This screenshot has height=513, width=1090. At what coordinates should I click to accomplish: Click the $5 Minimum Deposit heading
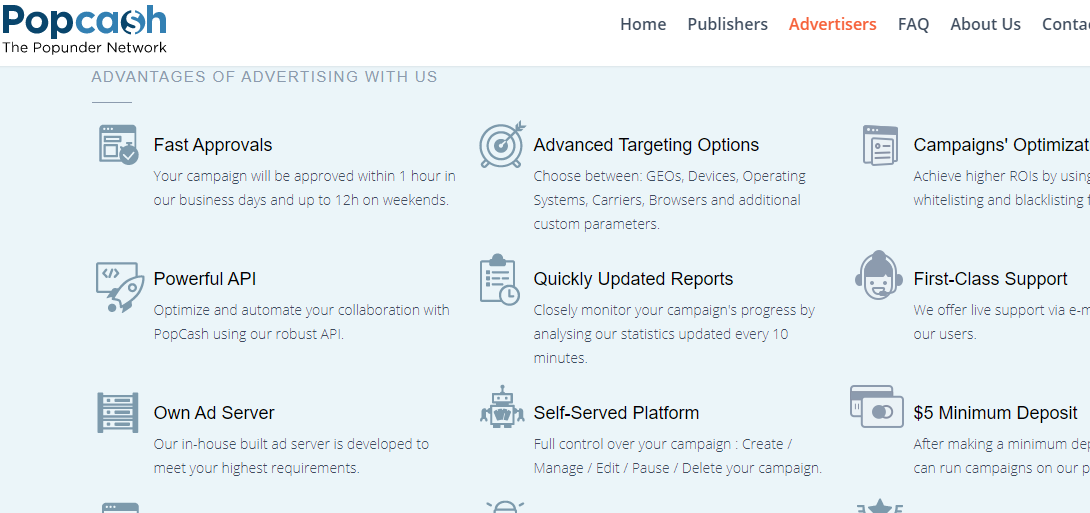995,413
